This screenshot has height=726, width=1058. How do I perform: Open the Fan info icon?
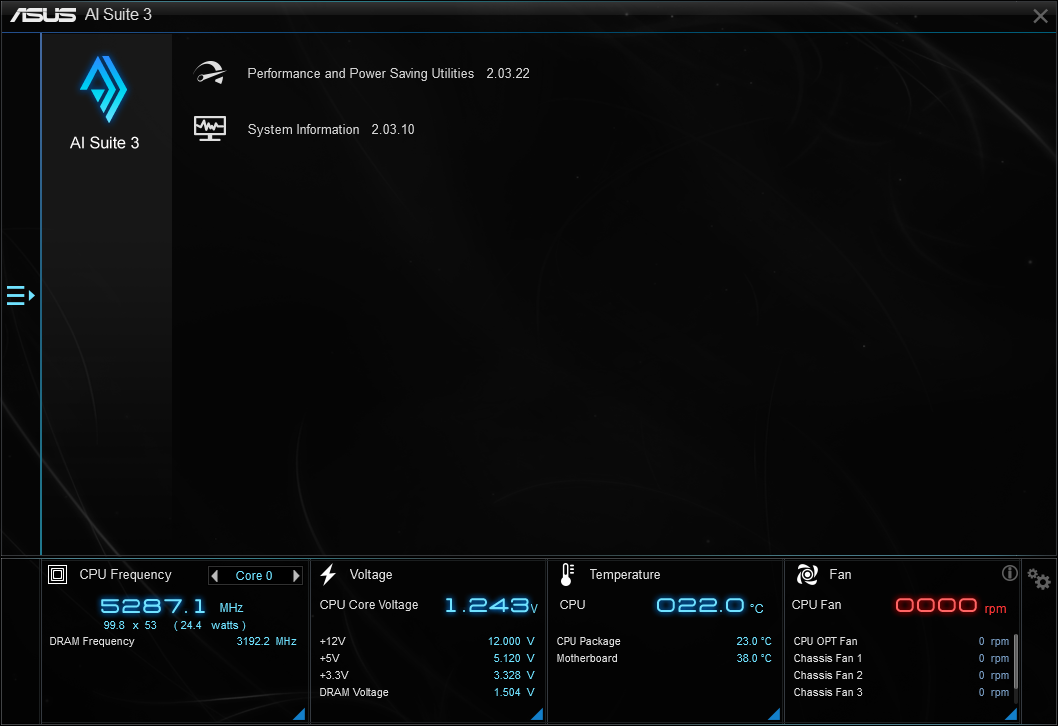[1009, 573]
